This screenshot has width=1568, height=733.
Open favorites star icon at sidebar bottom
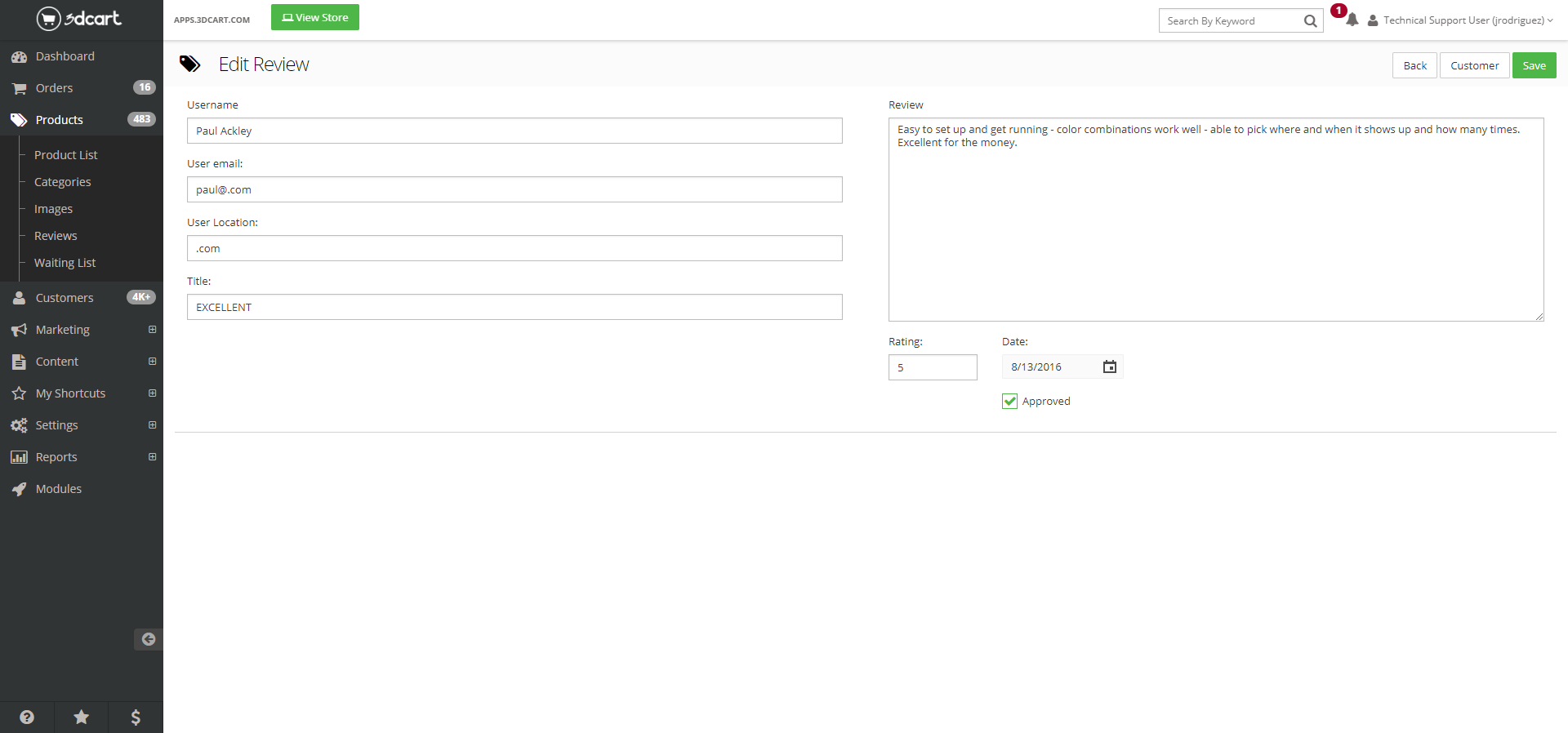pos(82,717)
